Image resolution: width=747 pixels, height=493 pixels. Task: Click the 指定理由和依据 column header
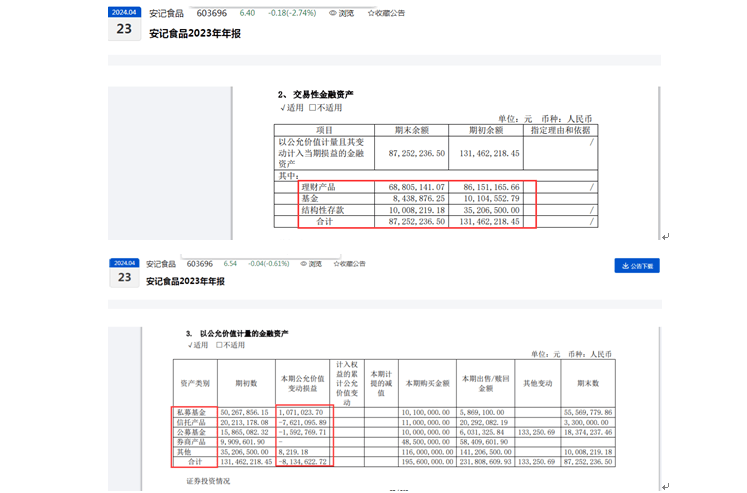point(561,131)
